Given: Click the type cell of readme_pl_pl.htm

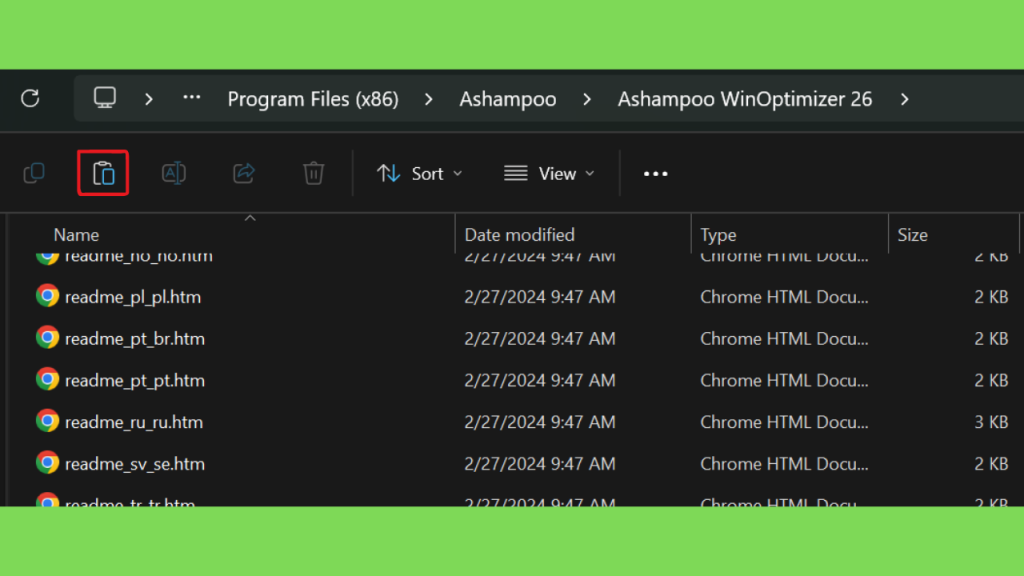Looking at the screenshot, I should (784, 297).
